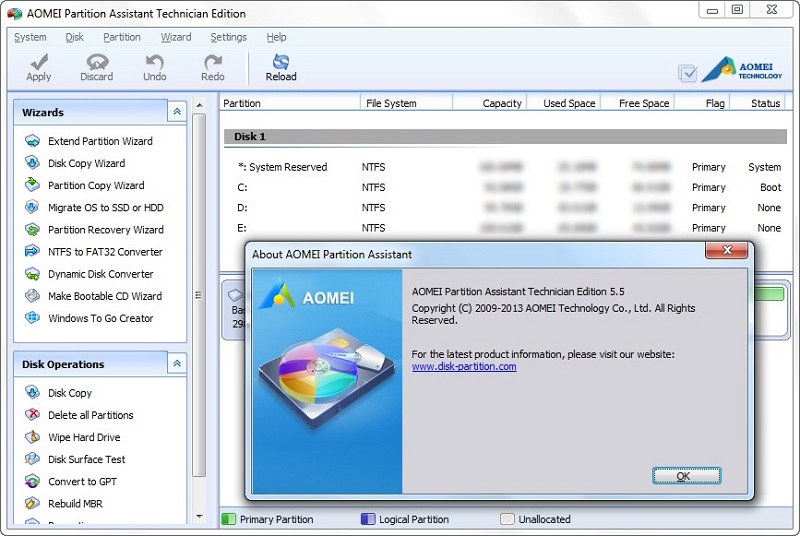The image size is (800, 536).
Task: Click the Wipe Hard Drive icon
Action: [x=32, y=437]
